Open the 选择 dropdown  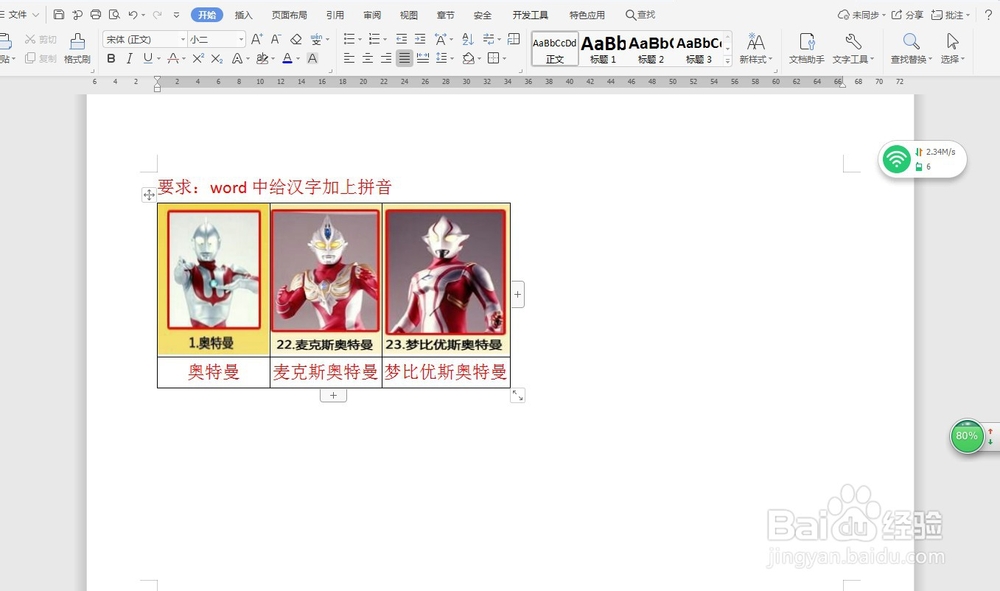953,48
